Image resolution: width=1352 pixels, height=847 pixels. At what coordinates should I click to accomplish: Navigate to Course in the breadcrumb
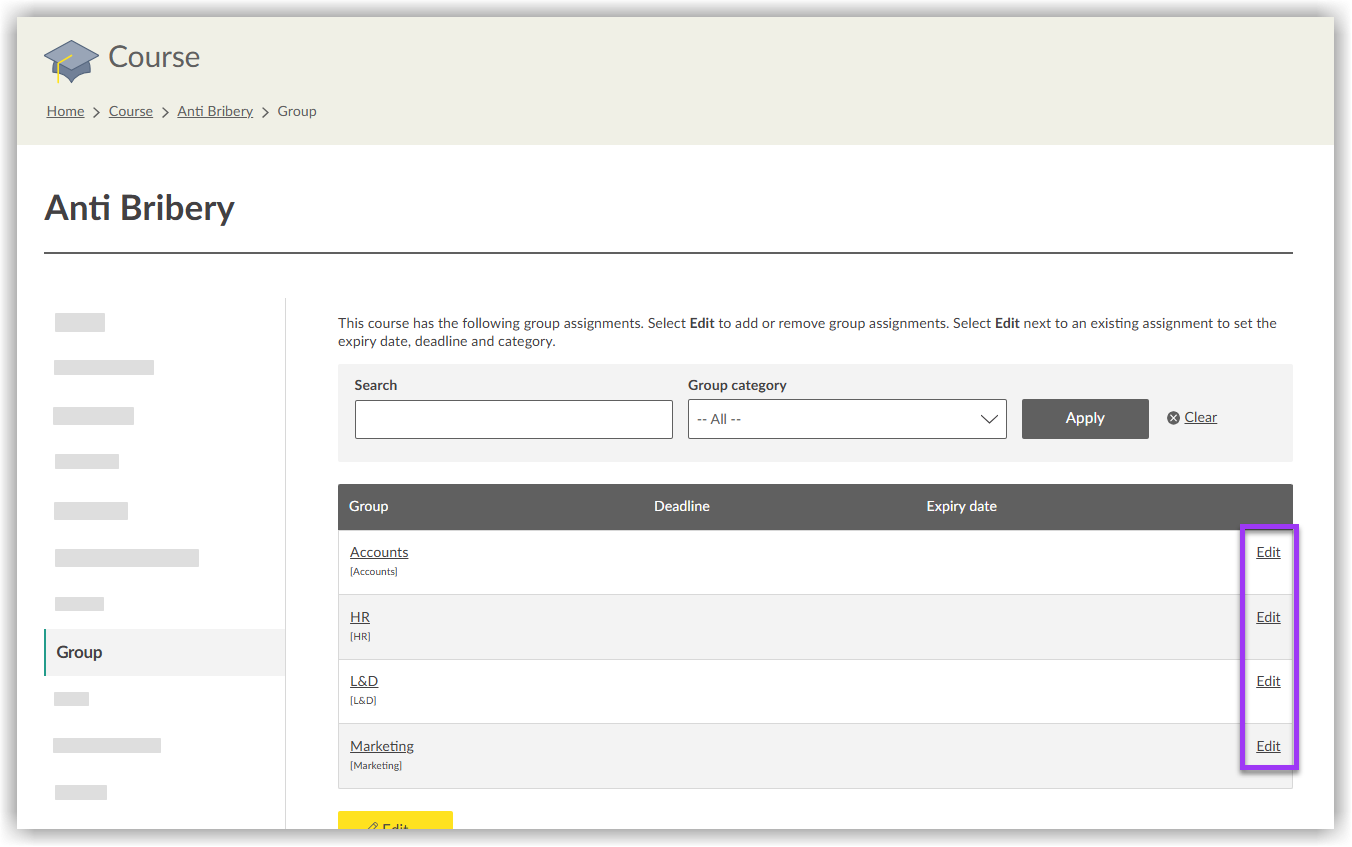(130, 111)
